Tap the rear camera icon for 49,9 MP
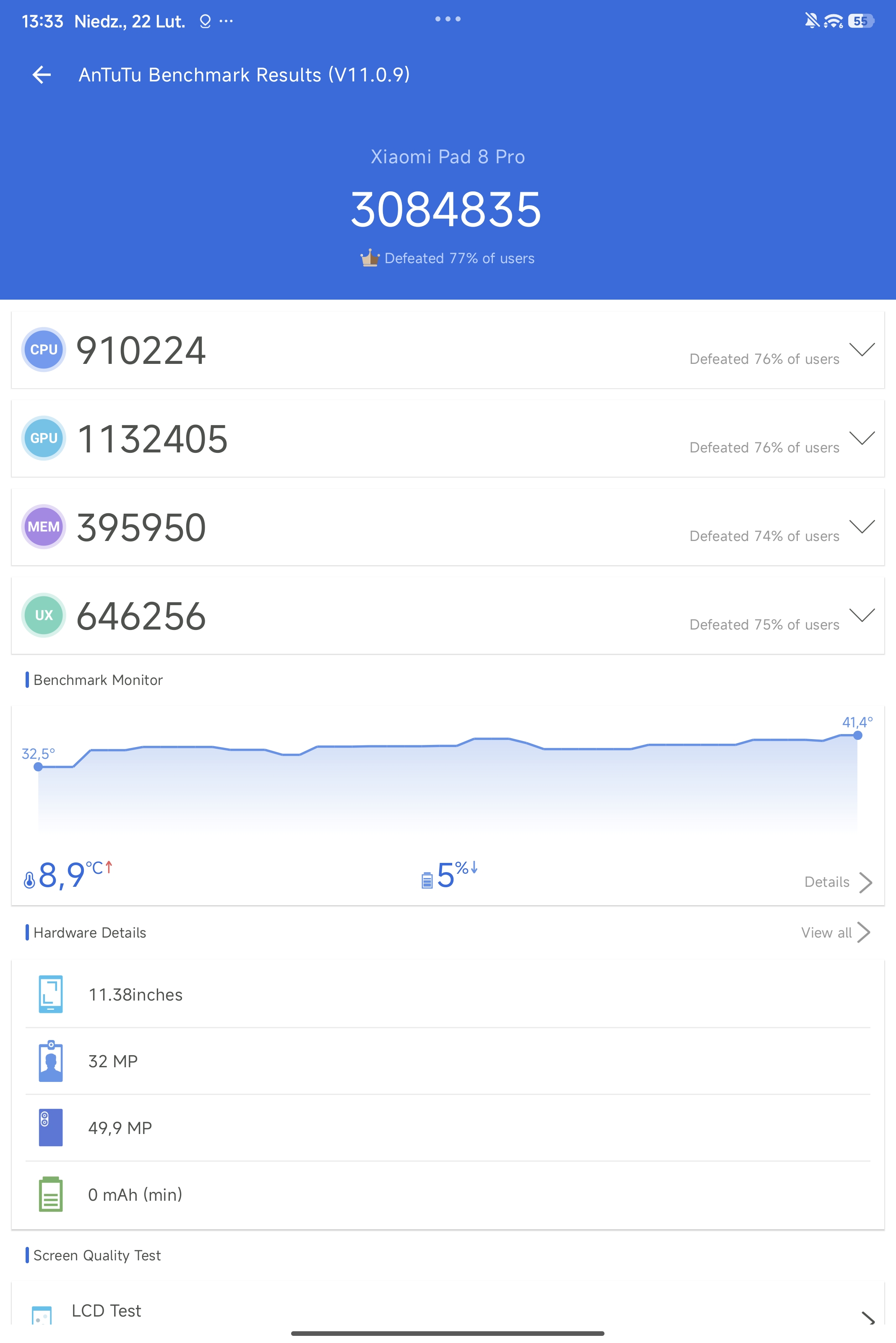Image resolution: width=896 pixels, height=1343 pixels. 50,1127
